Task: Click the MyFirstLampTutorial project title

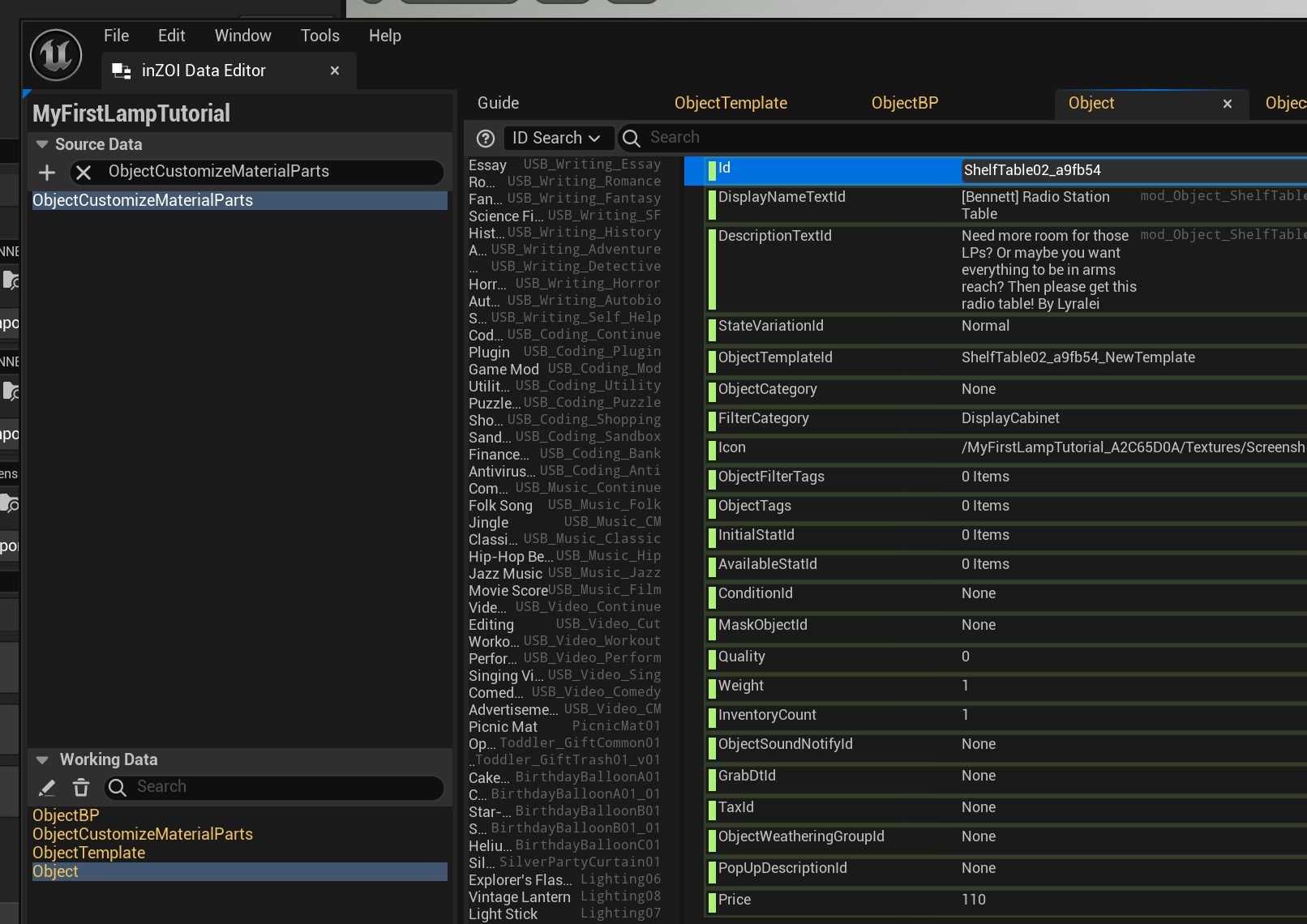Action: 131,113
